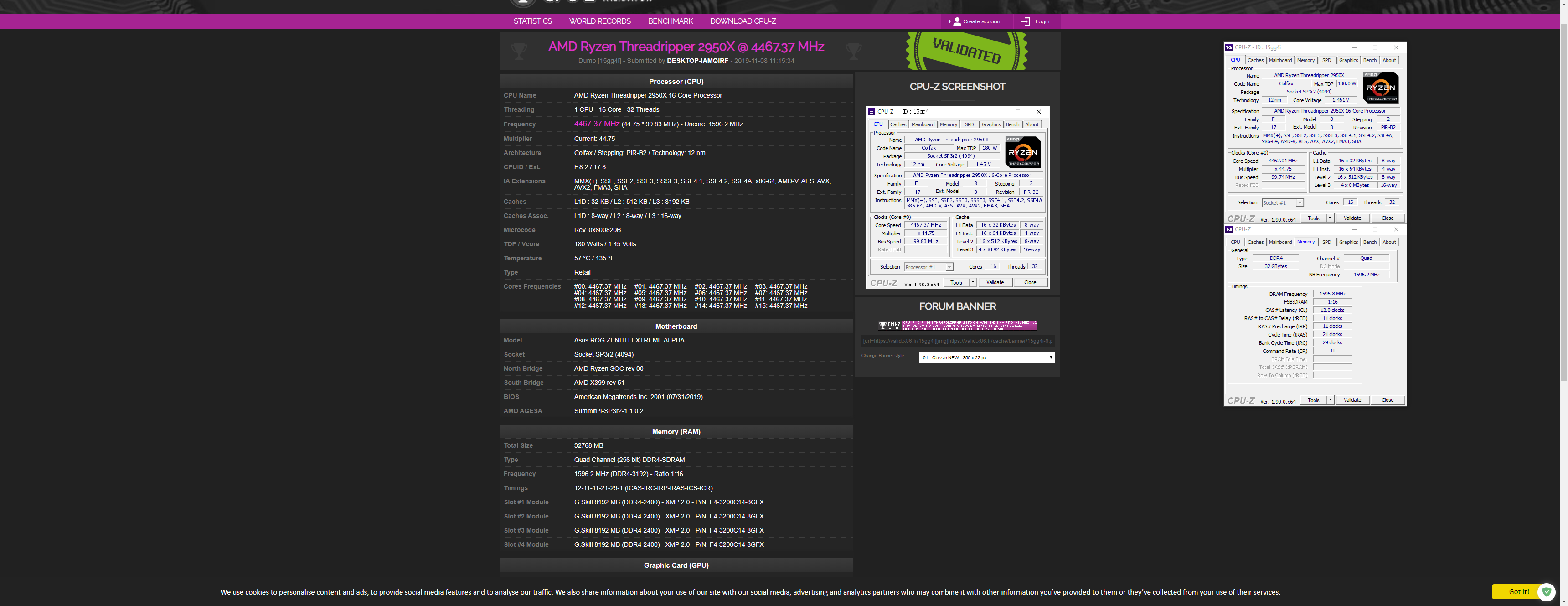Select Graphics tab in the top CPU-Z window
The width and height of the screenshot is (1568, 606).
click(x=1348, y=60)
